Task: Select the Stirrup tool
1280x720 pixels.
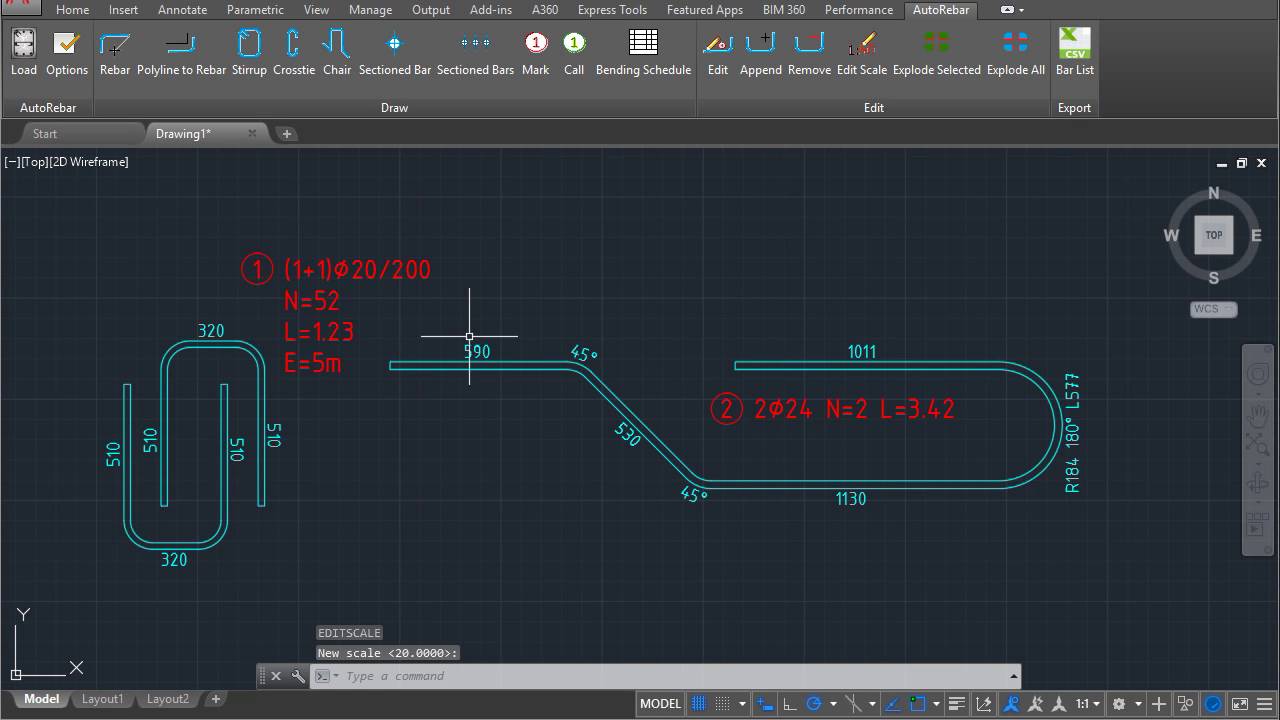Action: (249, 53)
